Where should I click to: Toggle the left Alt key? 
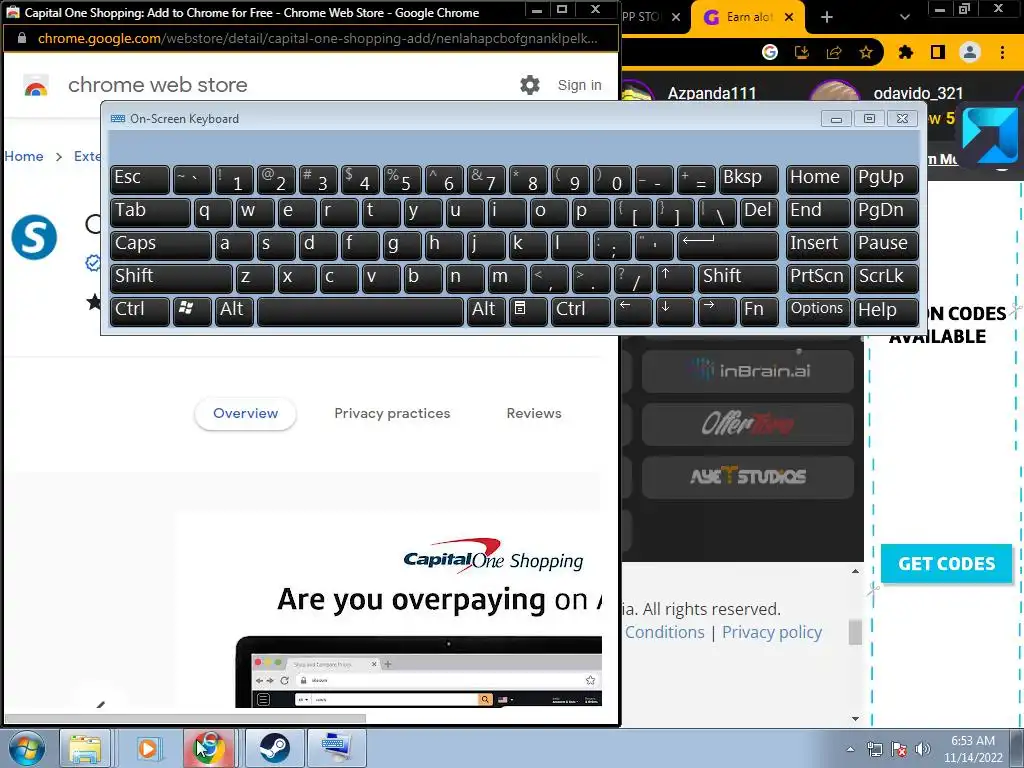[x=232, y=311]
